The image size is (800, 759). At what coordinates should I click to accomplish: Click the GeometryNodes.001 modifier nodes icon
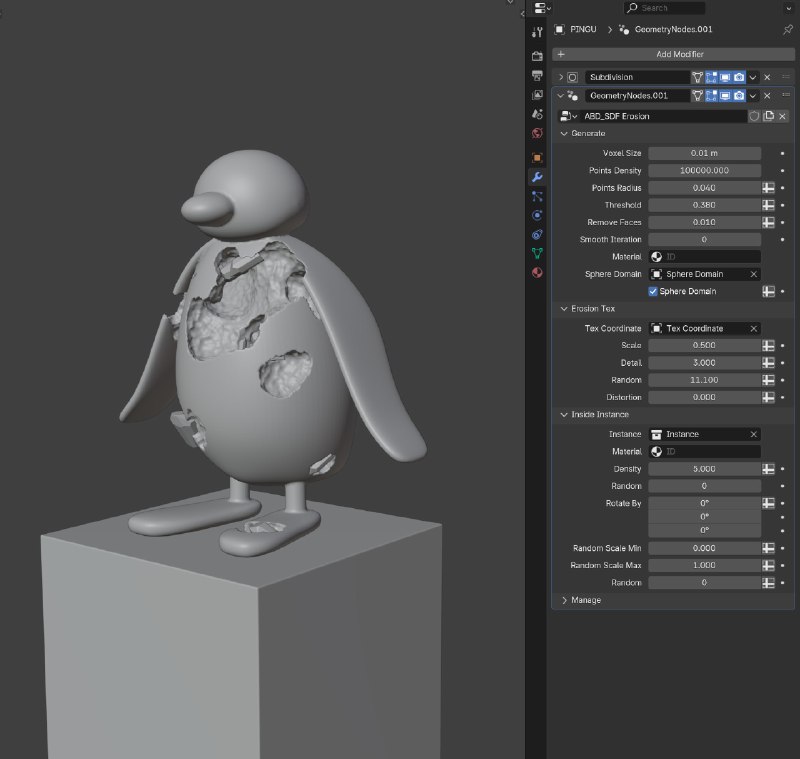[572, 95]
